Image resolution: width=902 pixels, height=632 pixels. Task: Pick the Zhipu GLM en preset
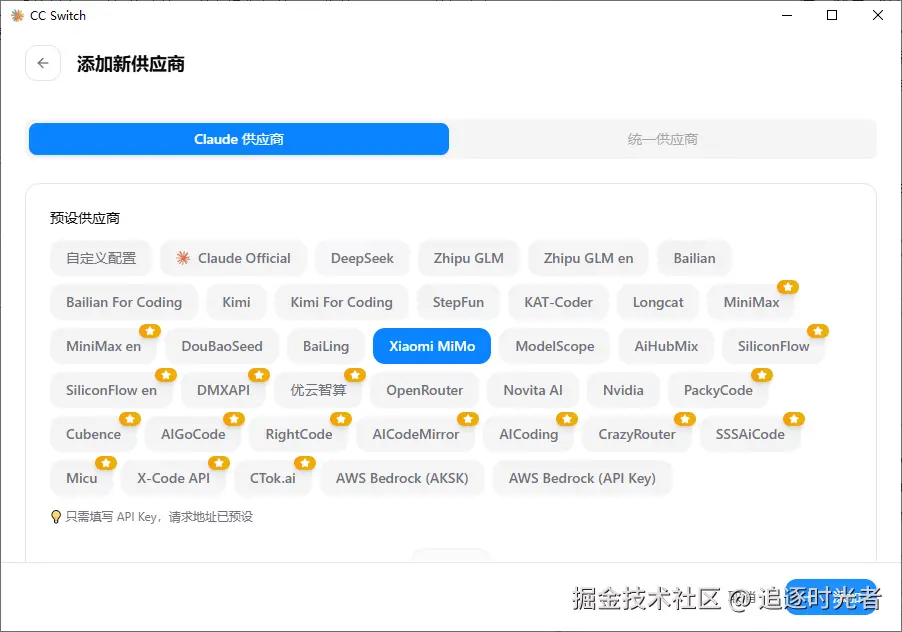click(x=588, y=258)
